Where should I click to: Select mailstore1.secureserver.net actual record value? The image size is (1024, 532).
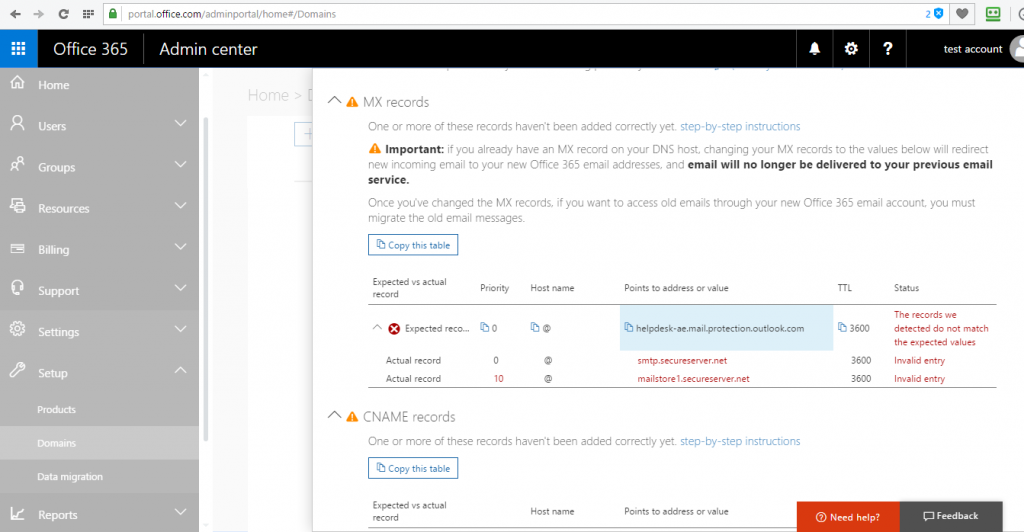point(694,379)
